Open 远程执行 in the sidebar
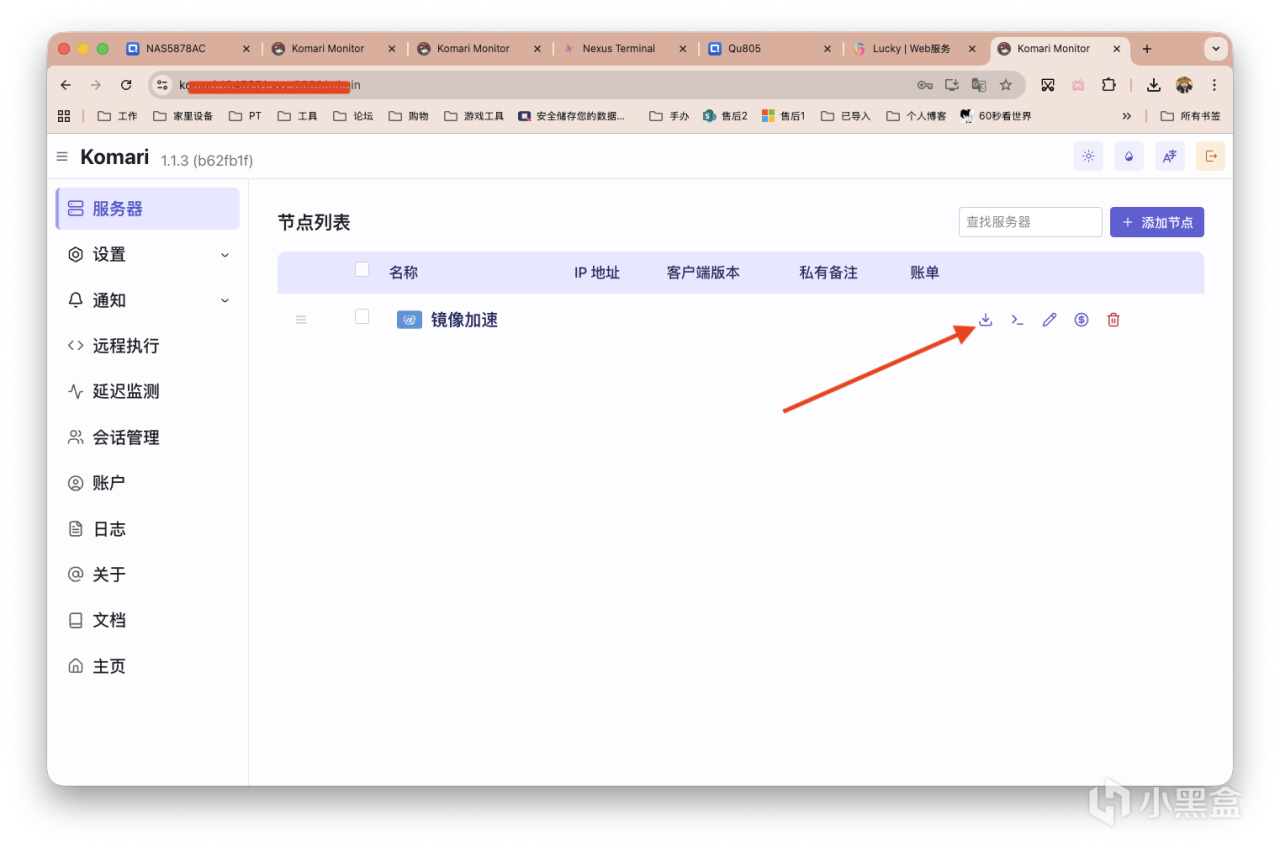Image resolution: width=1280 pixels, height=848 pixels. click(148, 346)
